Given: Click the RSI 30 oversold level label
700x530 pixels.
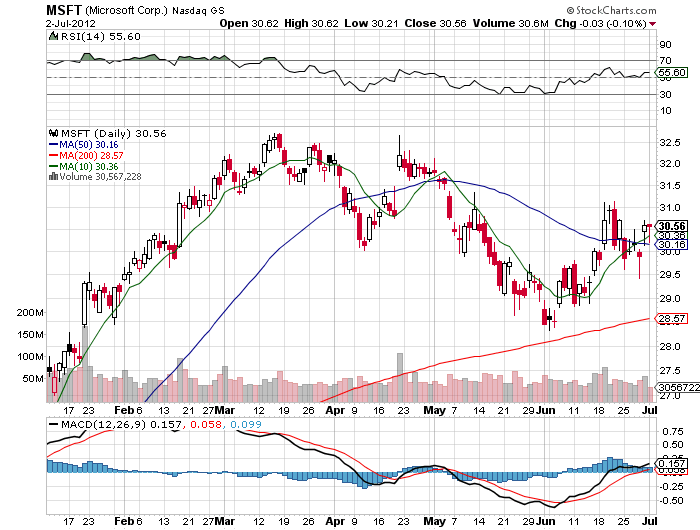Looking at the screenshot, I should tap(666, 94).
